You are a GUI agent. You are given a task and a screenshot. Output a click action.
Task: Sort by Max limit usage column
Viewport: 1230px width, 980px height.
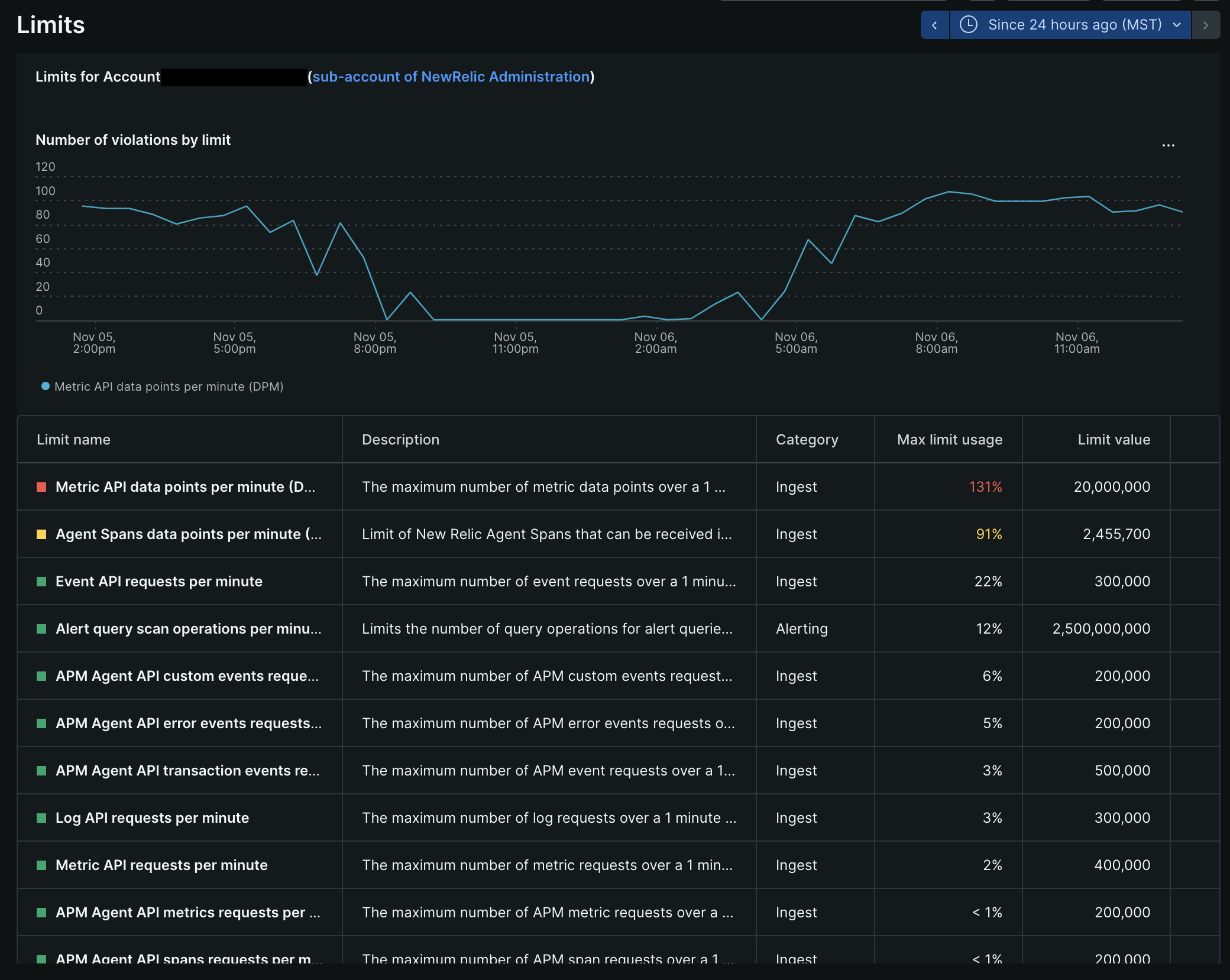949,440
